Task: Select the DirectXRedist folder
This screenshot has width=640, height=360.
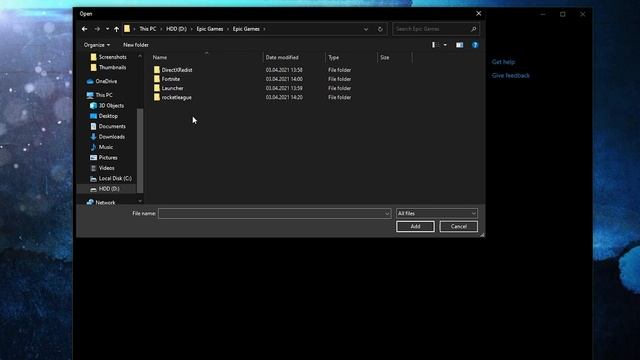Action: (x=177, y=70)
